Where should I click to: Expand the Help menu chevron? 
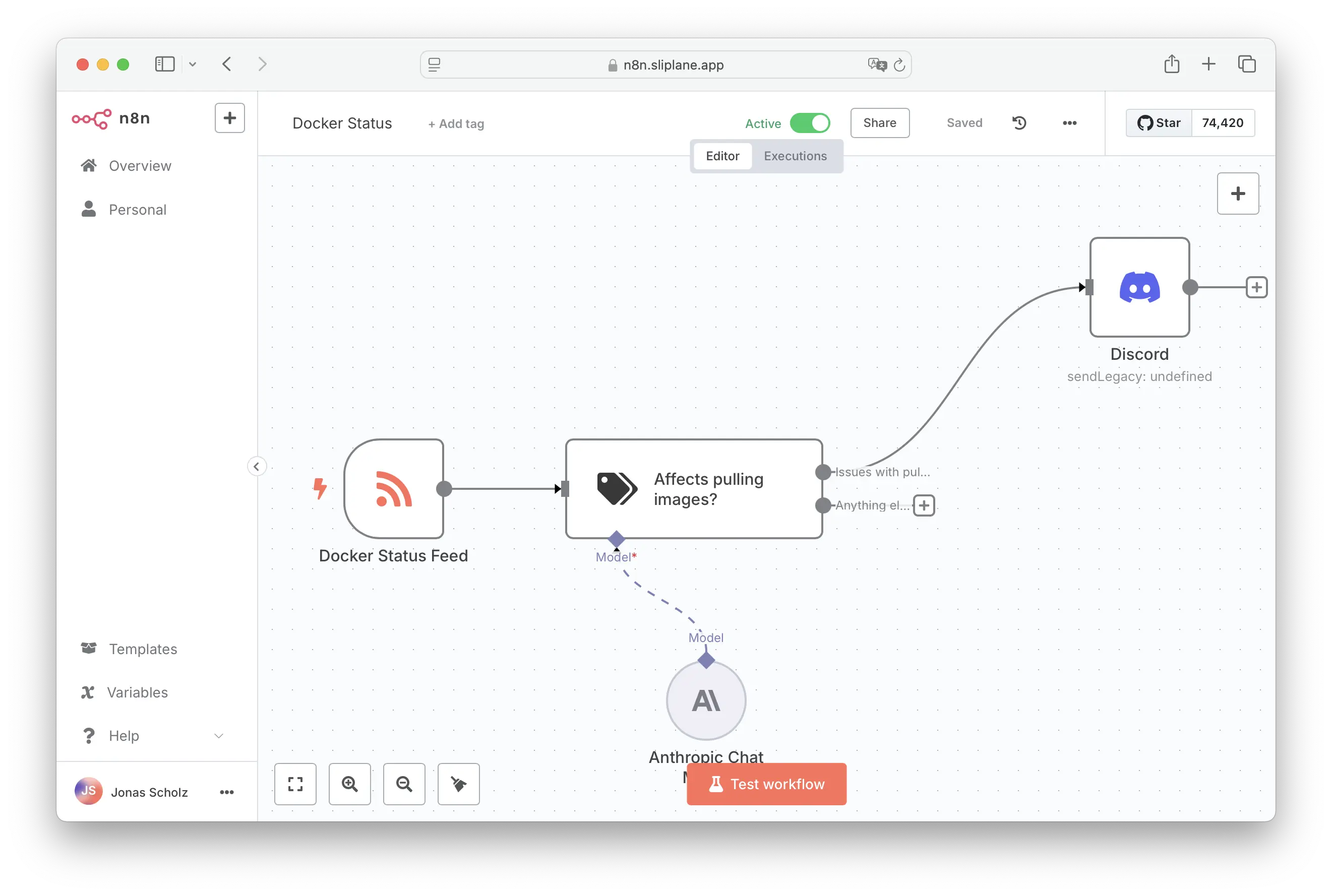pyautogui.click(x=218, y=736)
